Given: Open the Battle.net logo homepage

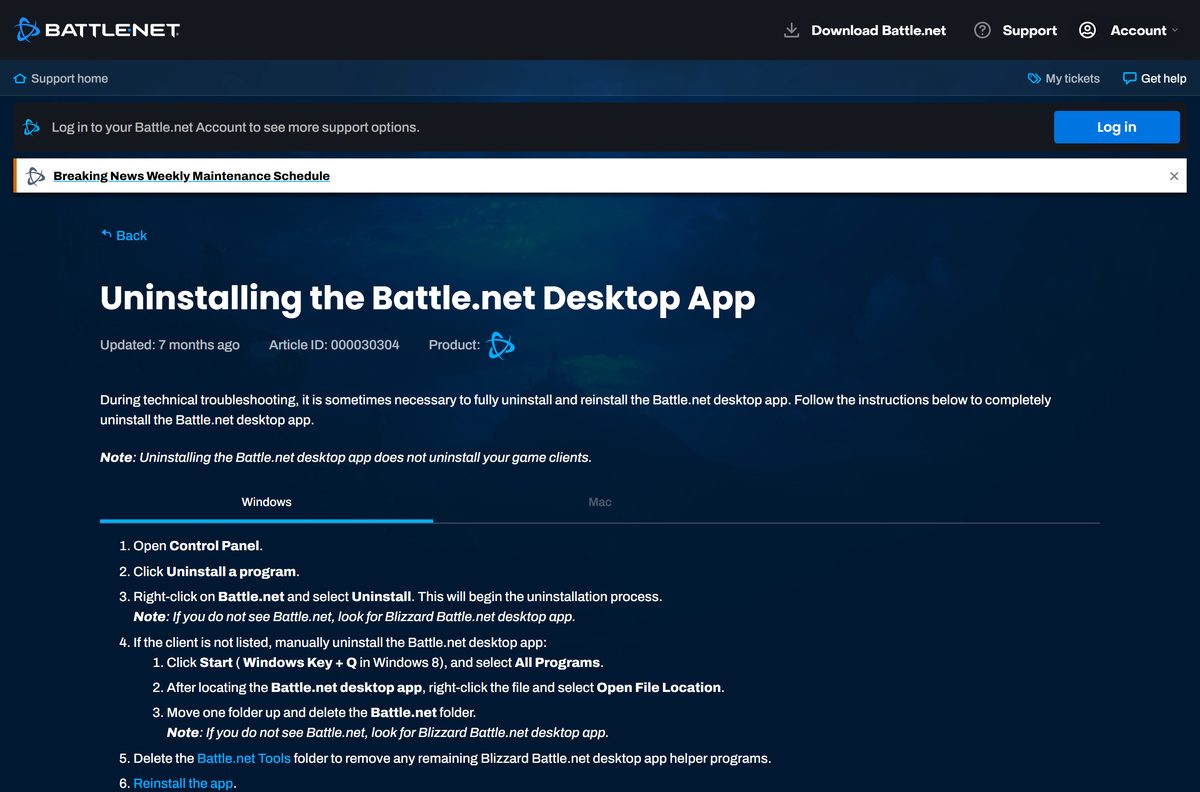Looking at the screenshot, I should 97,30.
